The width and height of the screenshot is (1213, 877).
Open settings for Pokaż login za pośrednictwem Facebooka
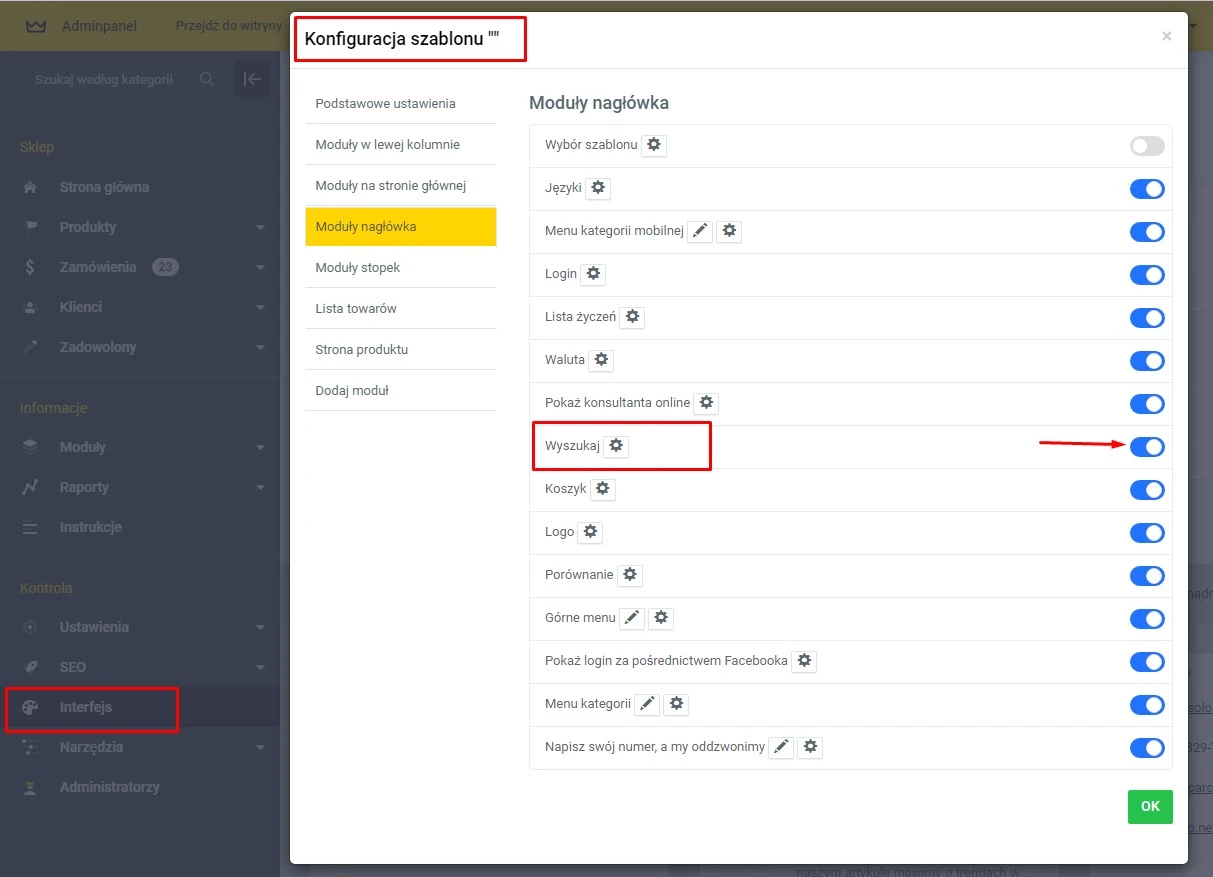click(804, 661)
